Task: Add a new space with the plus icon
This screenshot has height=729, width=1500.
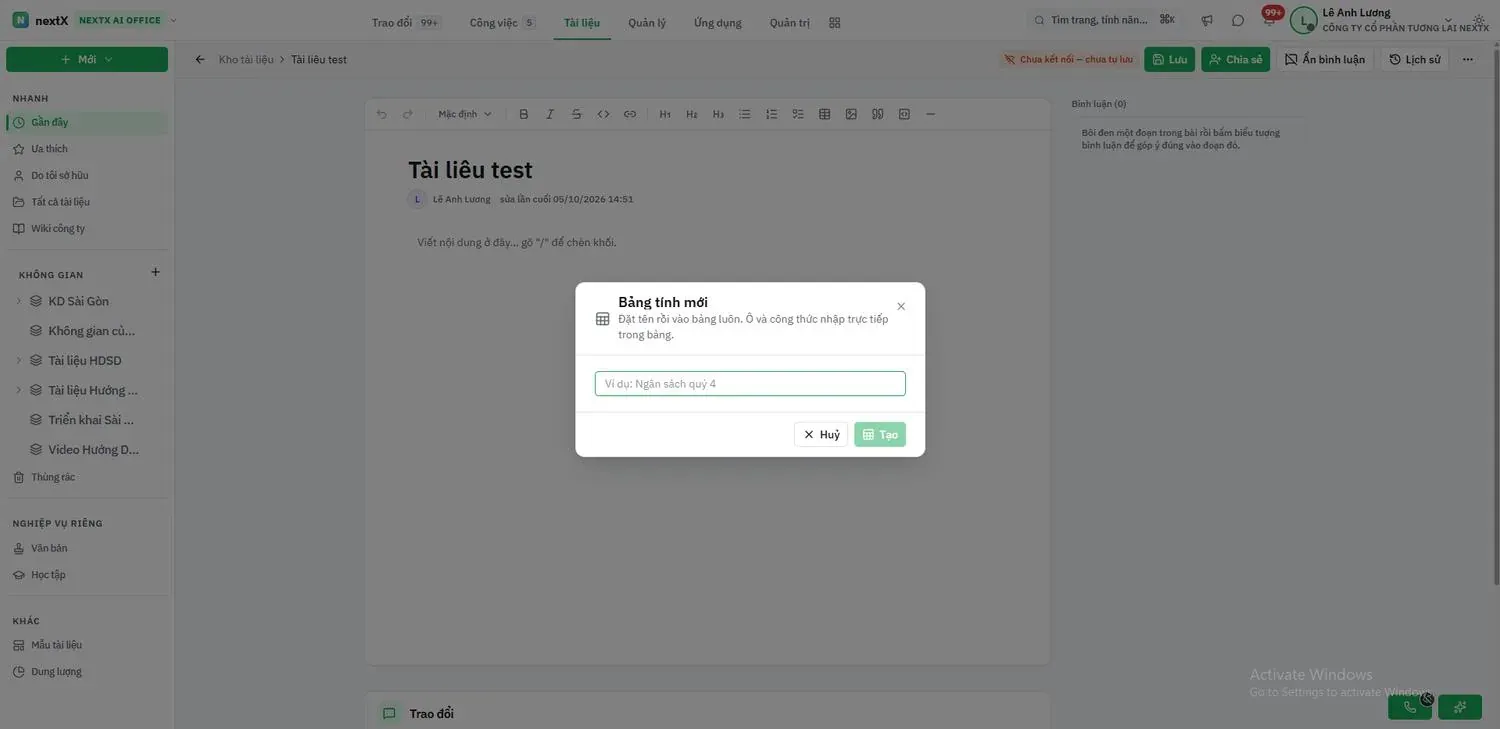Action: (x=155, y=272)
